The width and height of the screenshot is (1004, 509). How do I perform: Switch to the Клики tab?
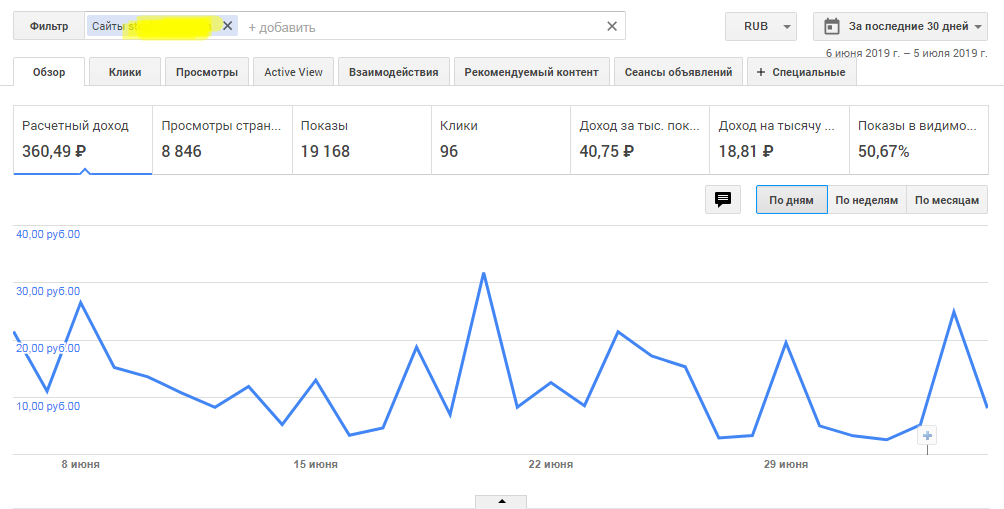click(x=125, y=72)
